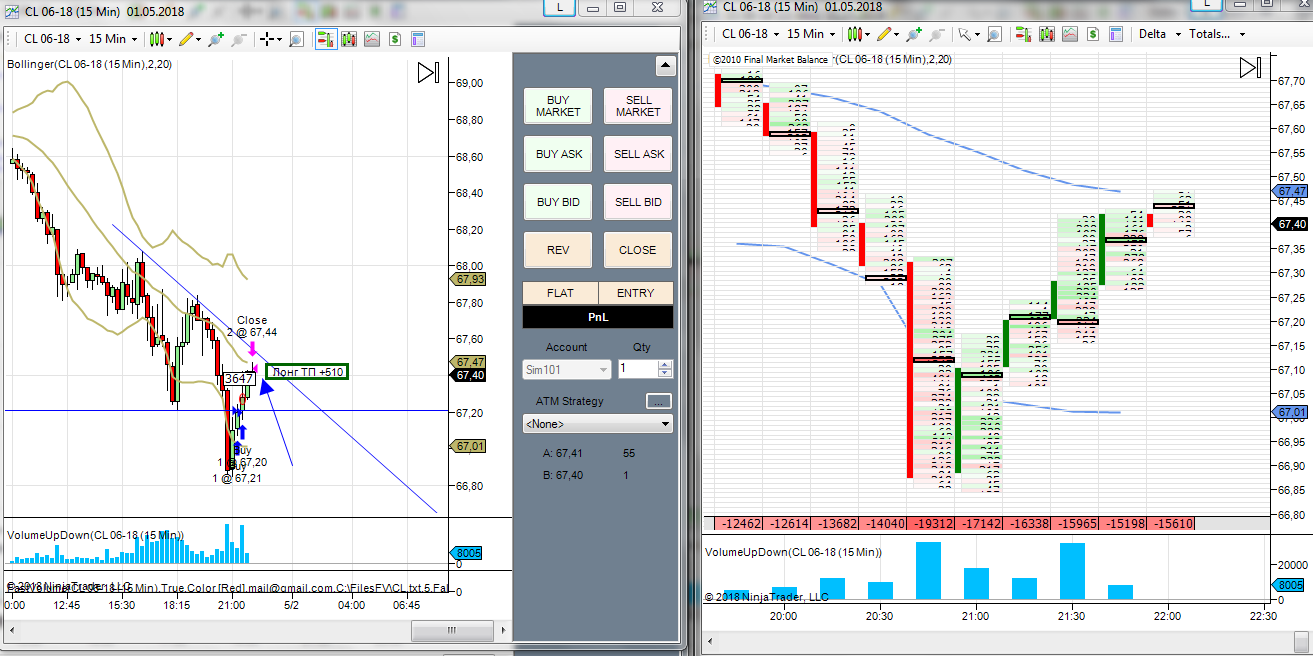
Task: Open Account Sim101 dropdown
Action: (566, 369)
